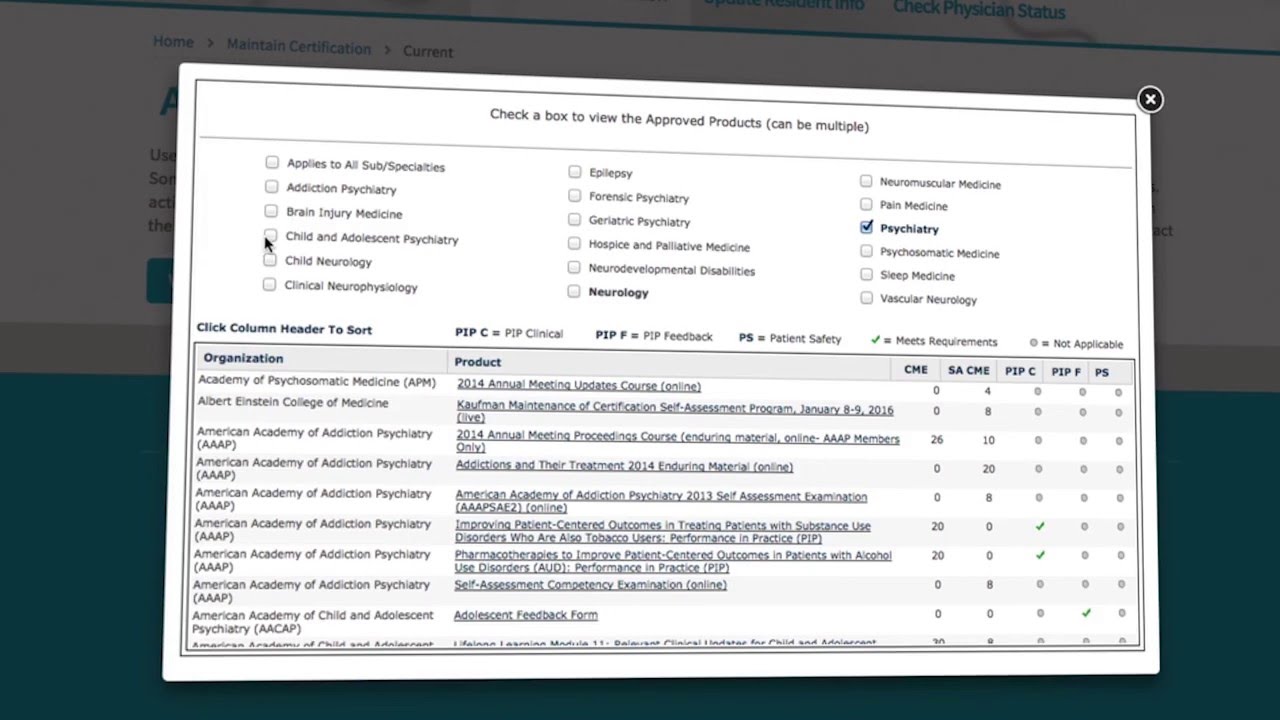Viewport: 1280px width, 720px height.
Task: Check Neurodevelopmental Disabilities checkbox
Action: click(574, 268)
